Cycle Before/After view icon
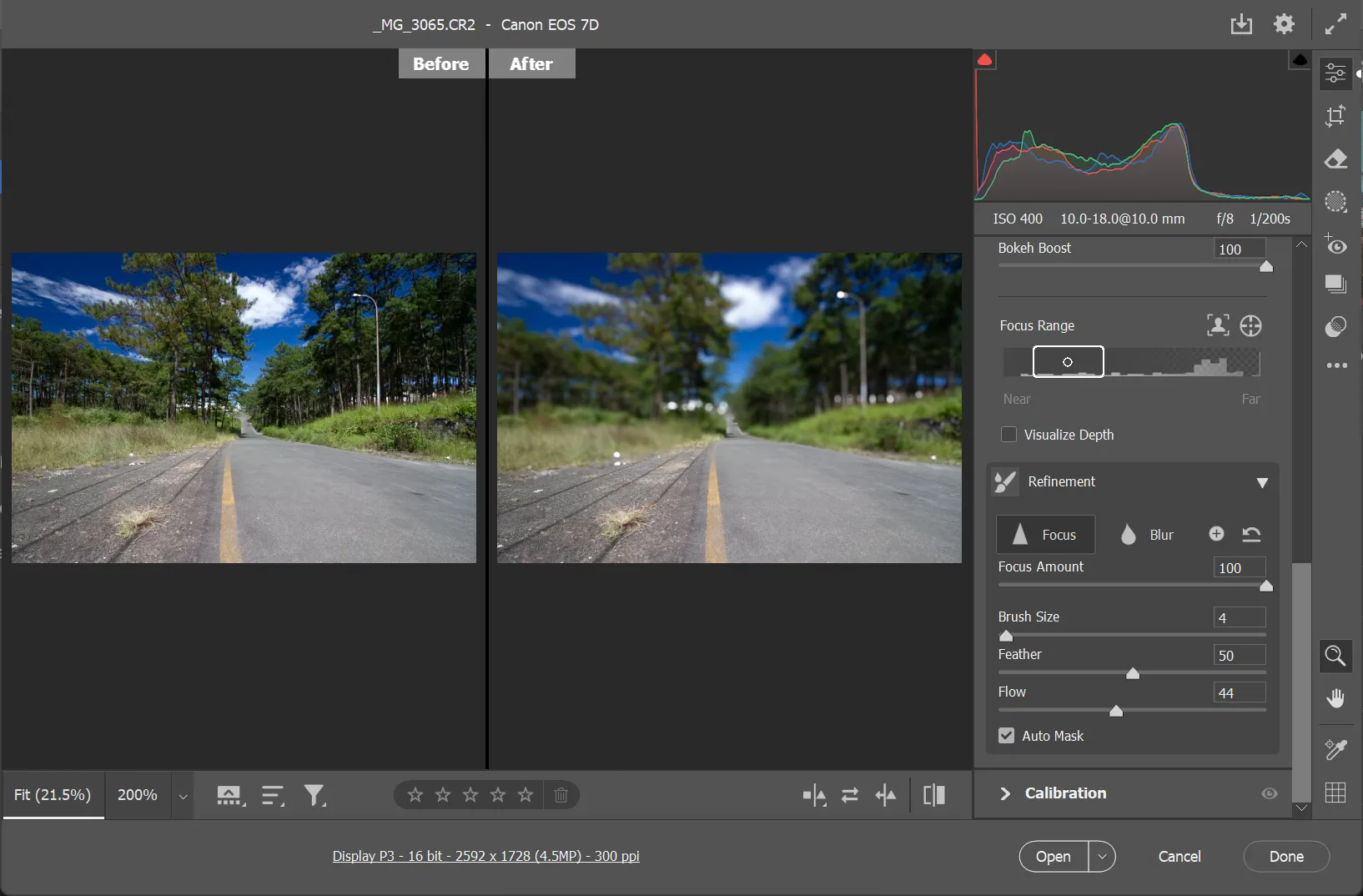The height and width of the screenshot is (896, 1363). 815,795
